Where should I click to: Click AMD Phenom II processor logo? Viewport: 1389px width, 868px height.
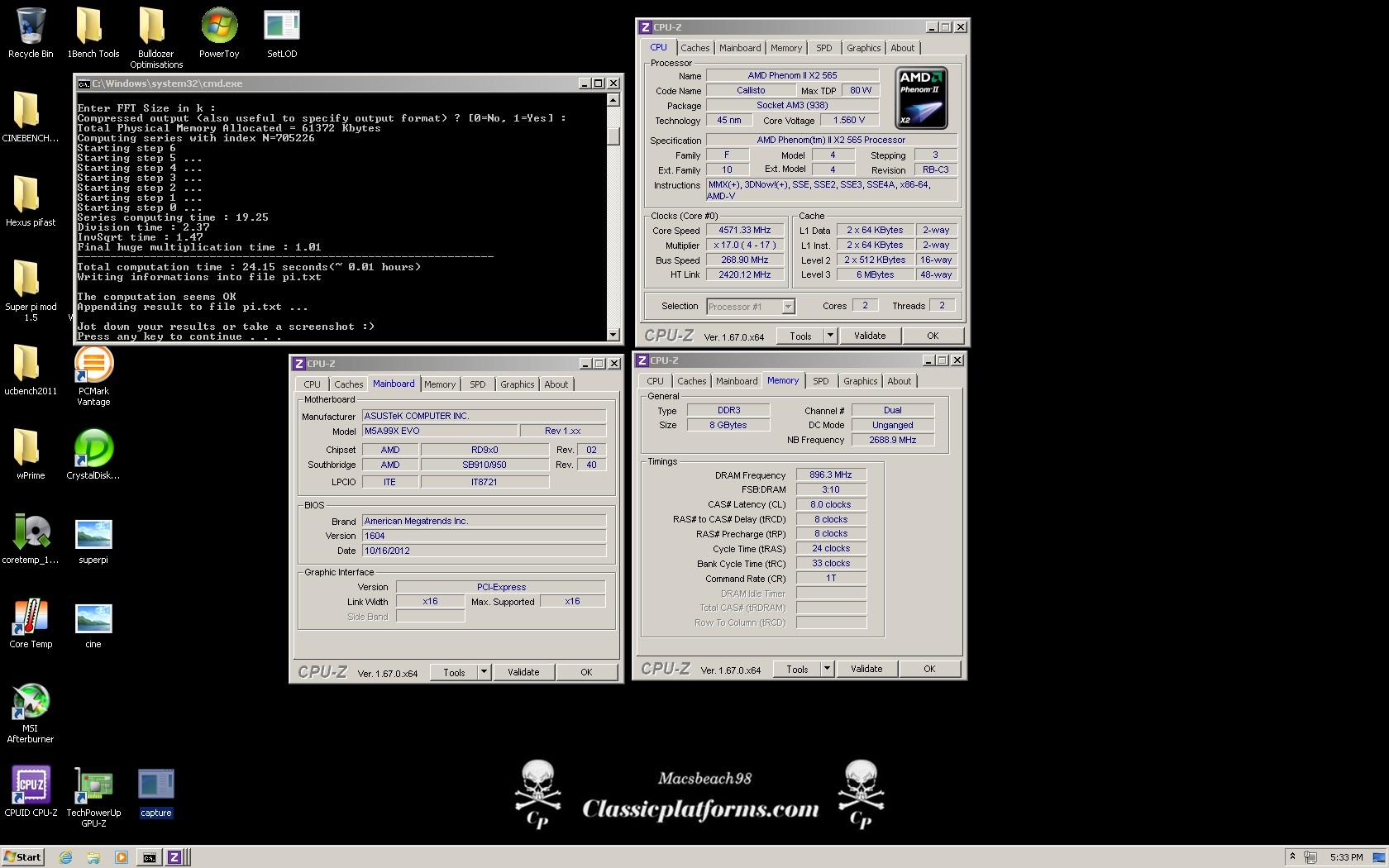click(922, 98)
